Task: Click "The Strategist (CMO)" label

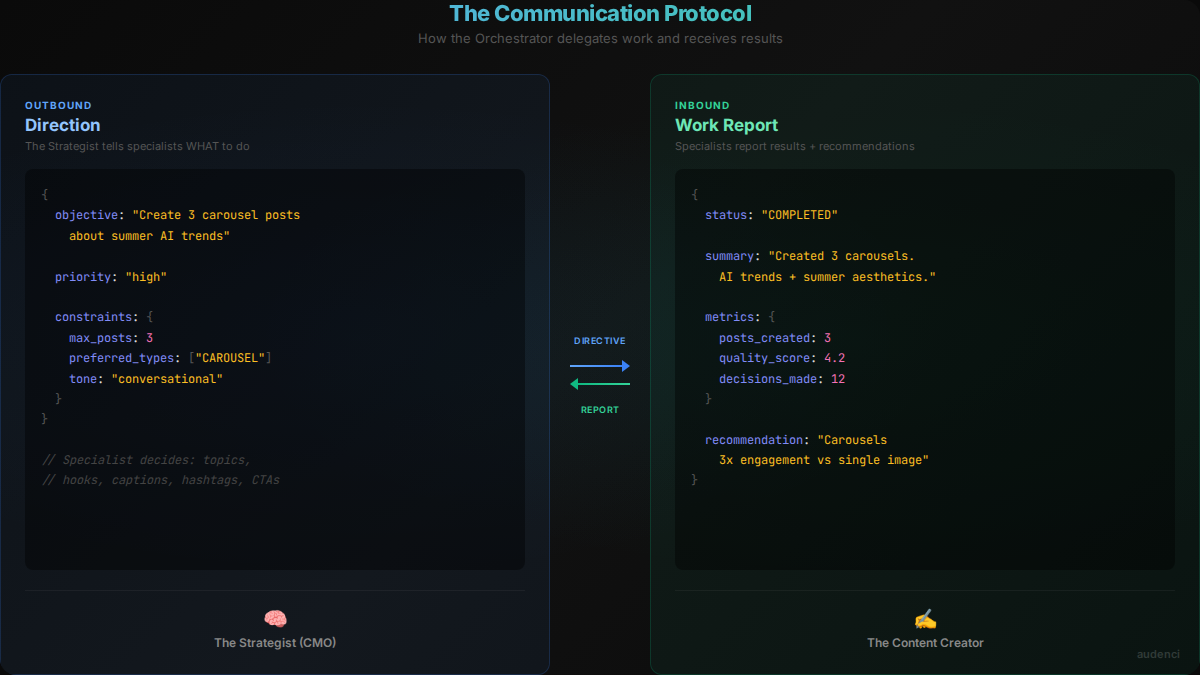Action: pos(275,643)
